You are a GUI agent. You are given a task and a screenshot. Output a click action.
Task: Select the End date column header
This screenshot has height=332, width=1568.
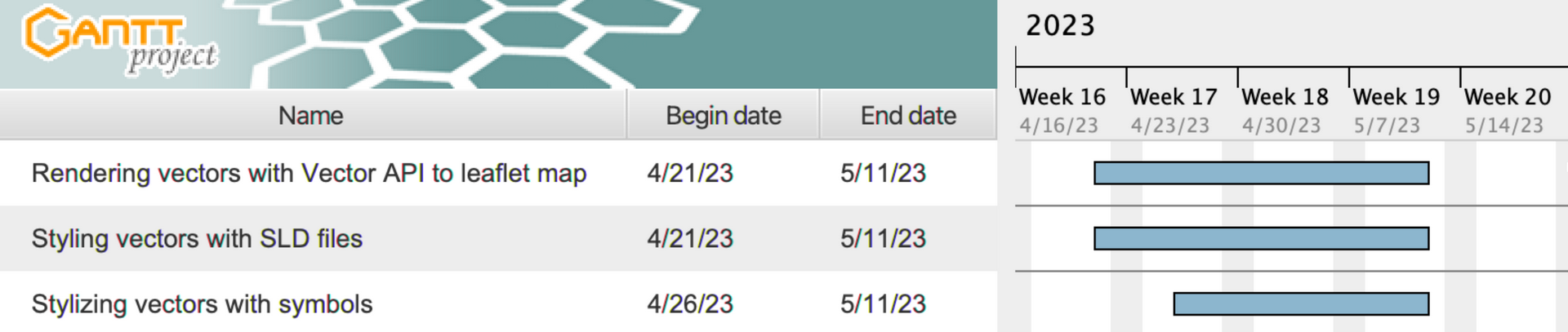point(908,115)
